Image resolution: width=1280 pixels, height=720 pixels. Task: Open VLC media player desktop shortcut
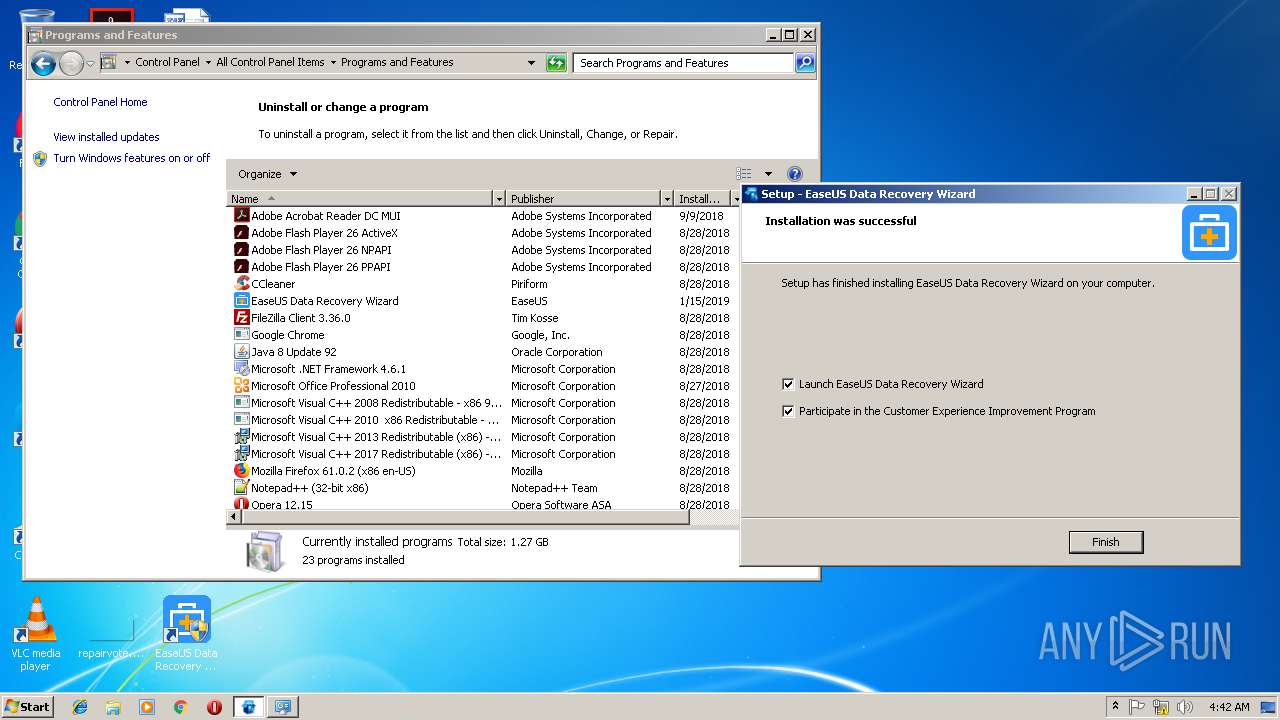click(36, 634)
